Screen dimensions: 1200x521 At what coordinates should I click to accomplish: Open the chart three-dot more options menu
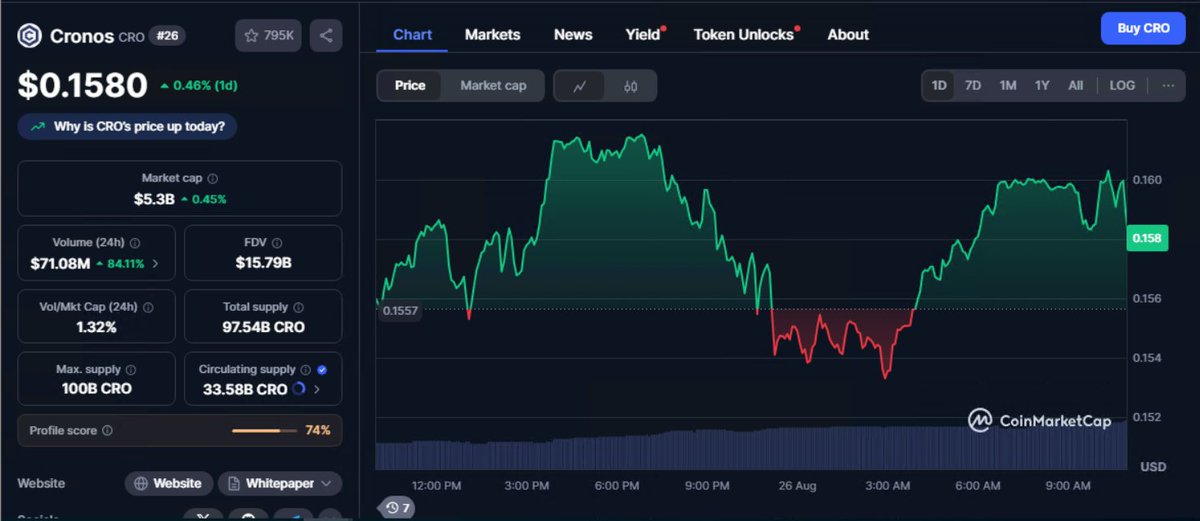(x=1168, y=85)
